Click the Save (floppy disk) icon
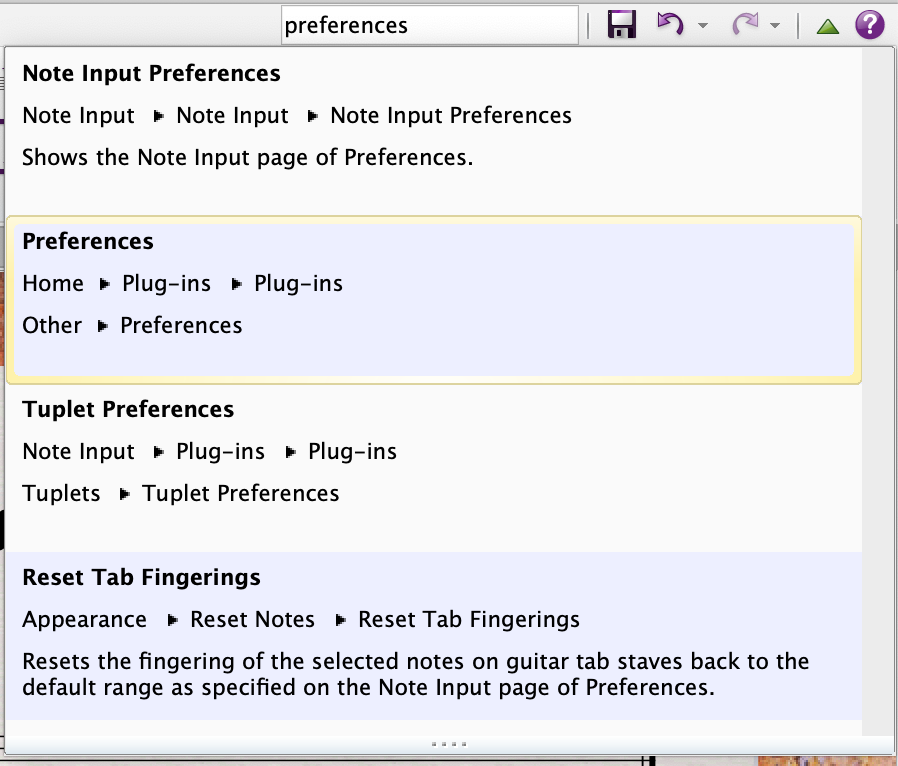 [622, 25]
